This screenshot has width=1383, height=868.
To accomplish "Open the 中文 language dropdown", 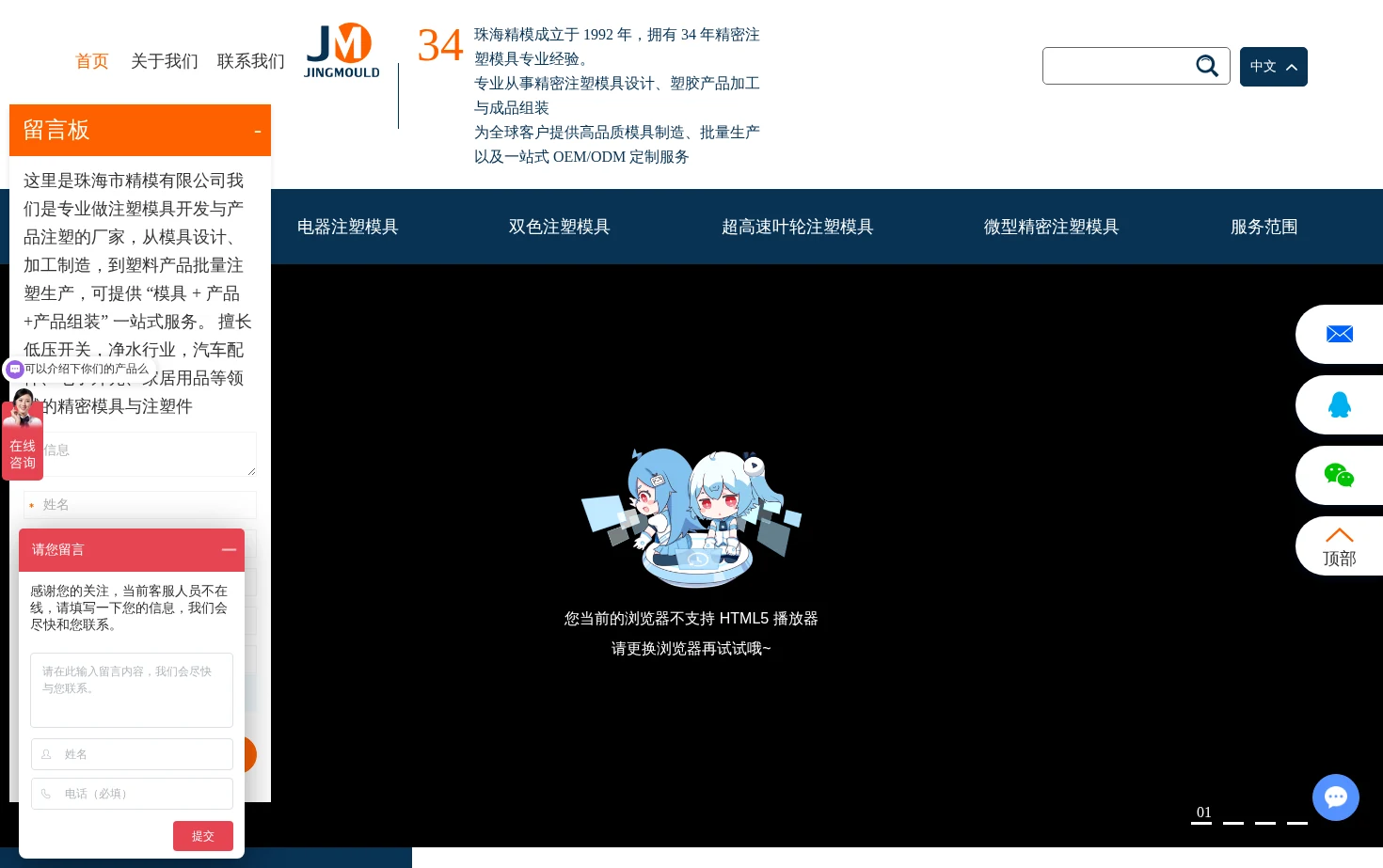I will pyautogui.click(x=1274, y=67).
